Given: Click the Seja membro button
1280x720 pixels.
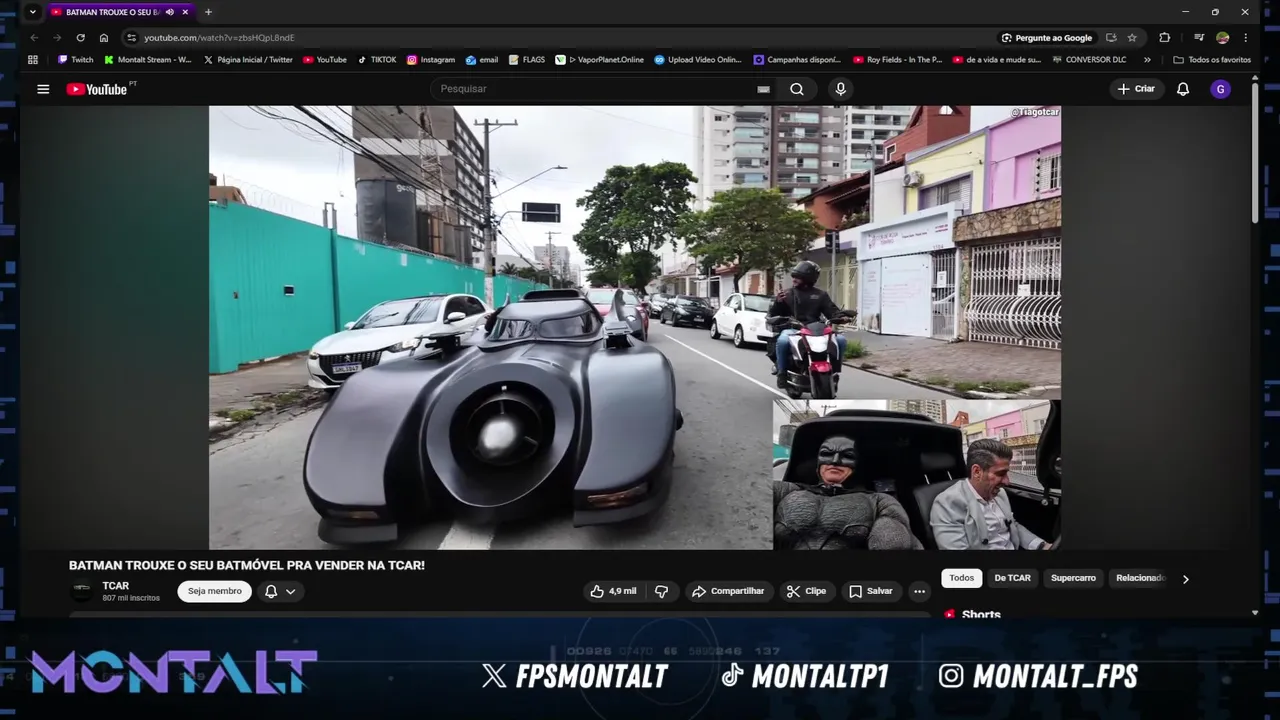Looking at the screenshot, I should 215,591.
